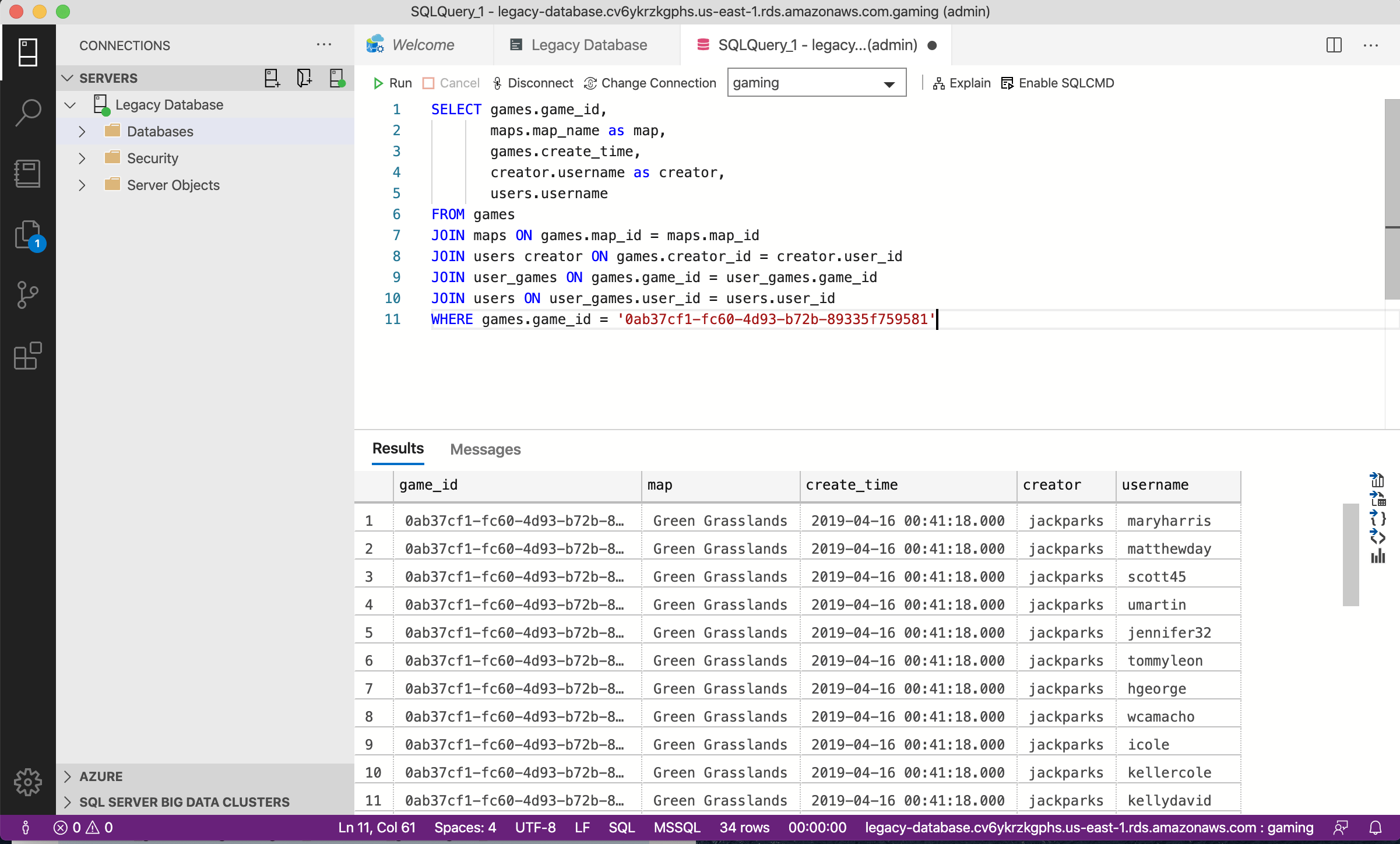Save results as CSV icon
This screenshot has width=1400, height=844.
tap(1377, 480)
